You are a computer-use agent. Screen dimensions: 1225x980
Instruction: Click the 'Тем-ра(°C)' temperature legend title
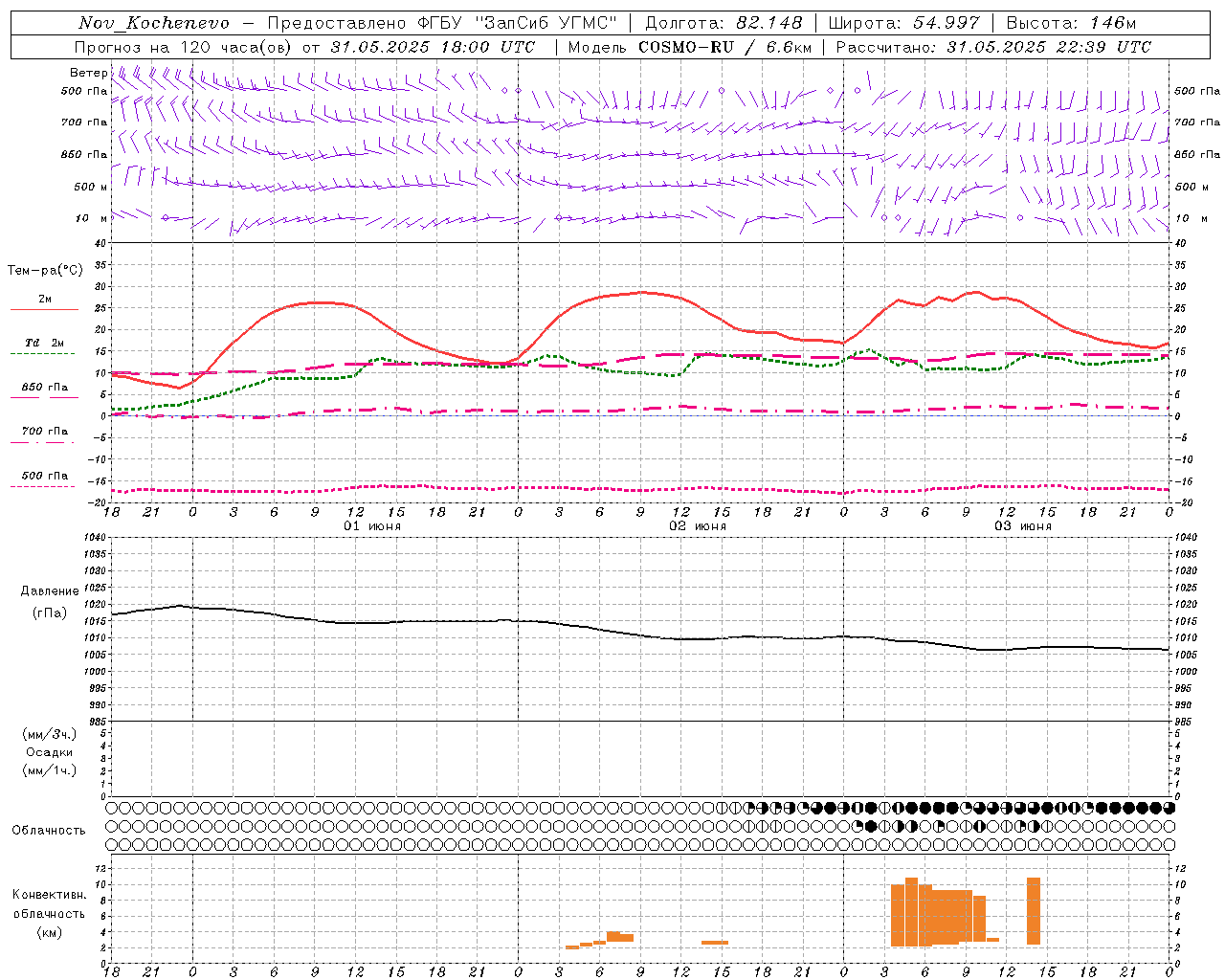[x=45, y=271]
